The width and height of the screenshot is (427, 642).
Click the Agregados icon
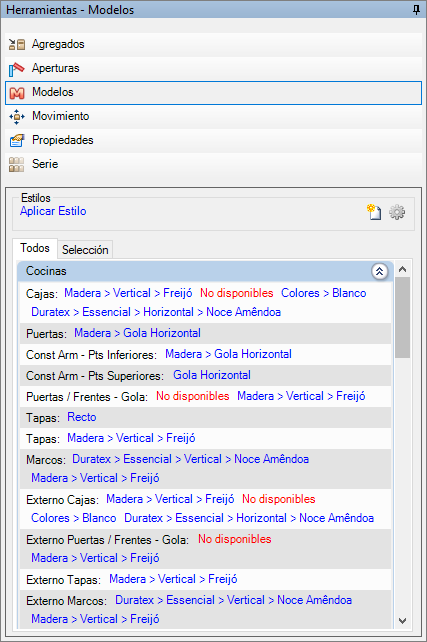(x=17, y=44)
